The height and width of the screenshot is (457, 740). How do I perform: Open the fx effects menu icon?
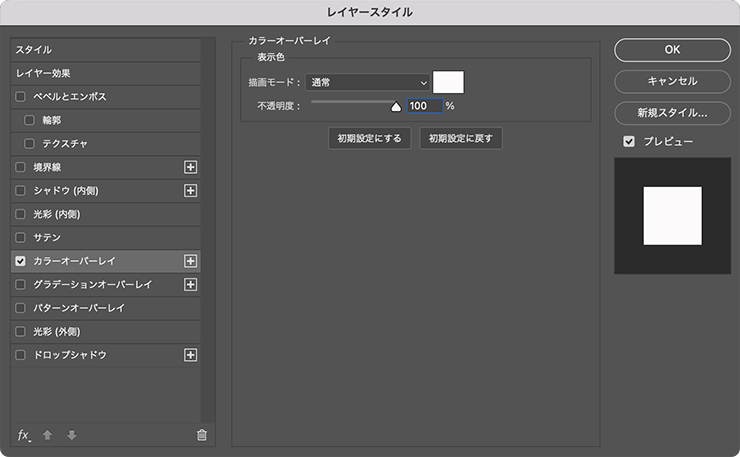tap(24, 435)
